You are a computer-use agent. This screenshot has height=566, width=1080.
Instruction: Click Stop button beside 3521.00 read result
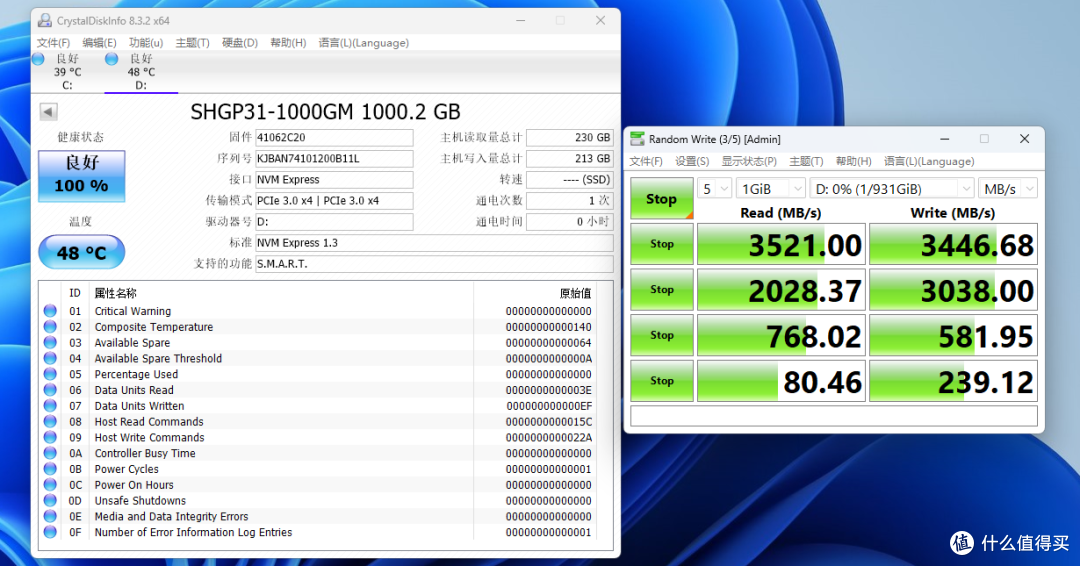pos(661,244)
